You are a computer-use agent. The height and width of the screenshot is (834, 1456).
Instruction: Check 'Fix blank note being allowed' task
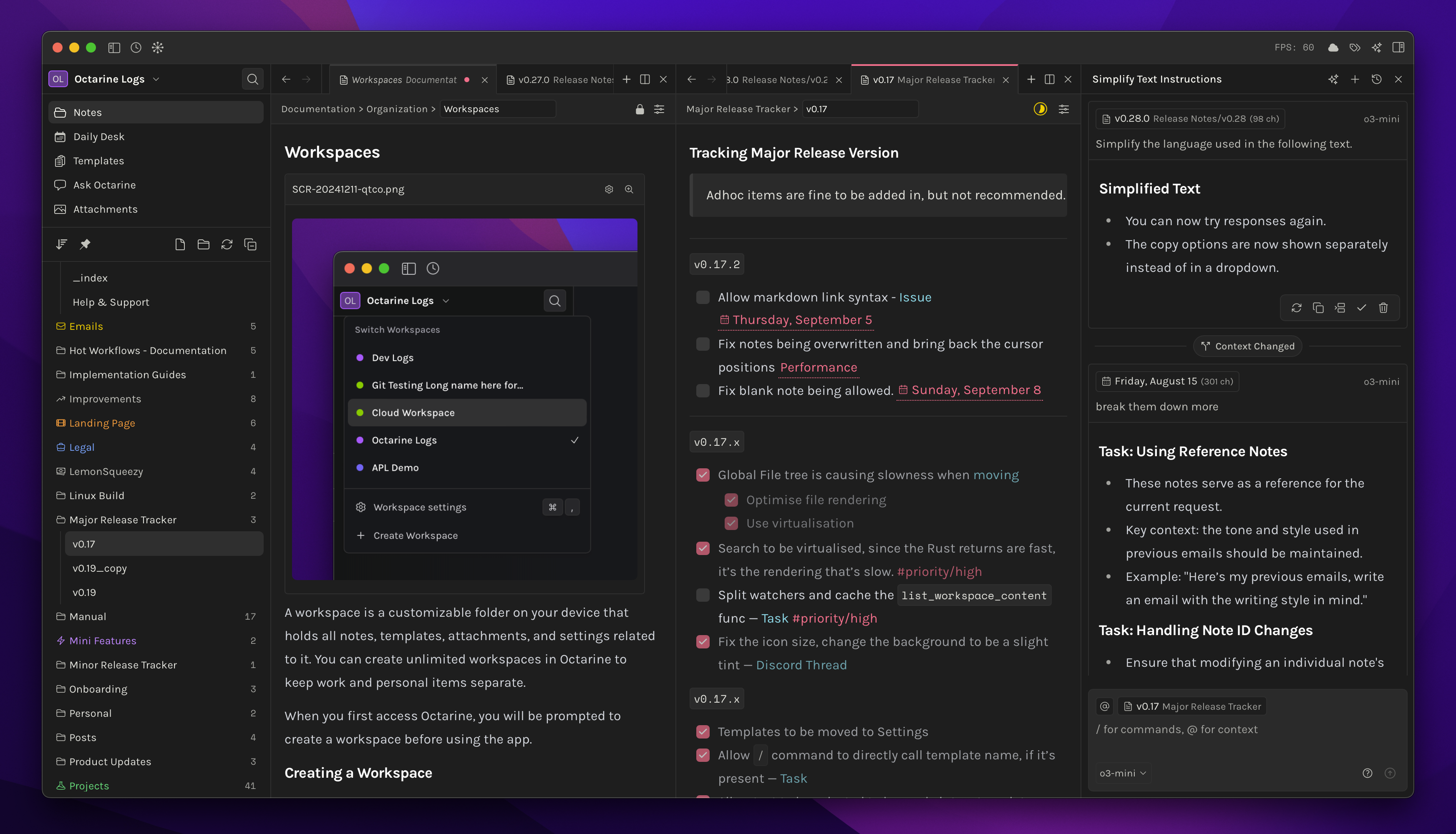pos(703,391)
